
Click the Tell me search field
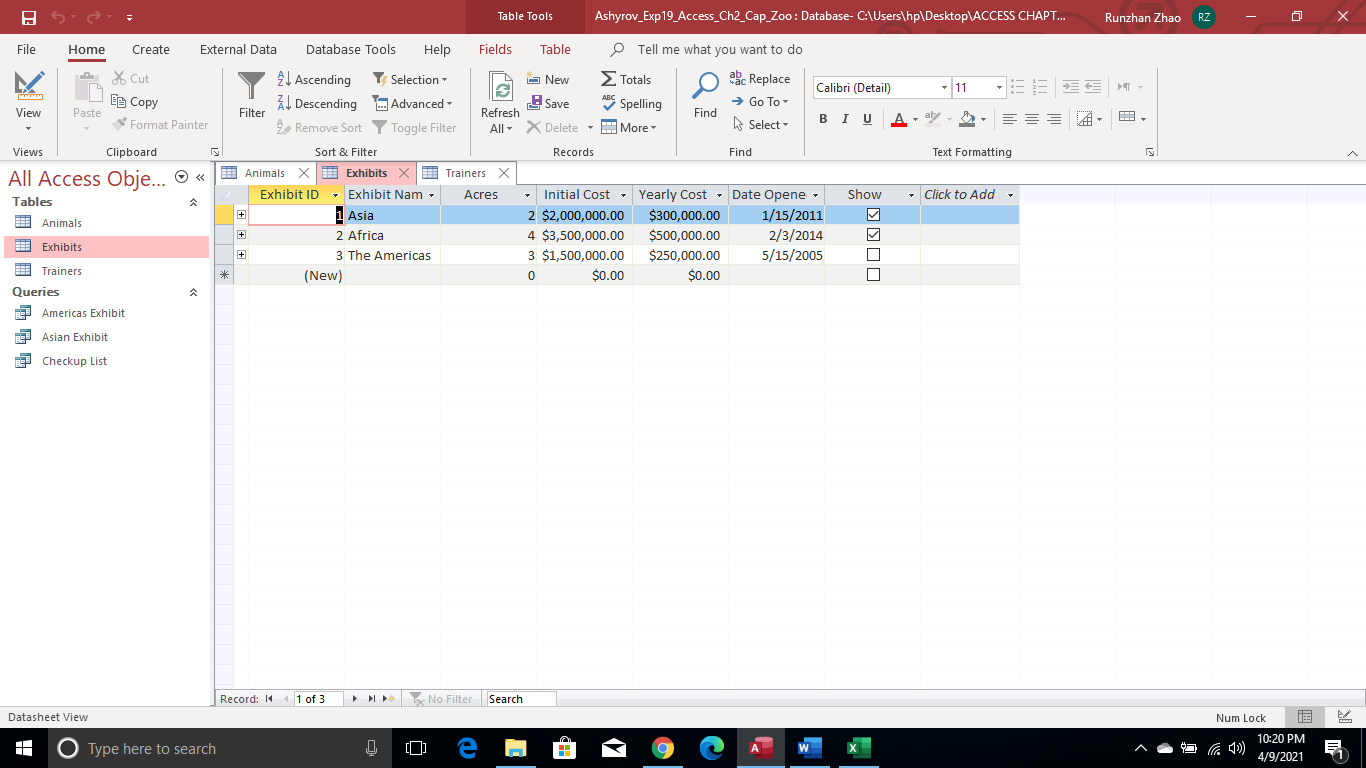click(x=720, y=49)
